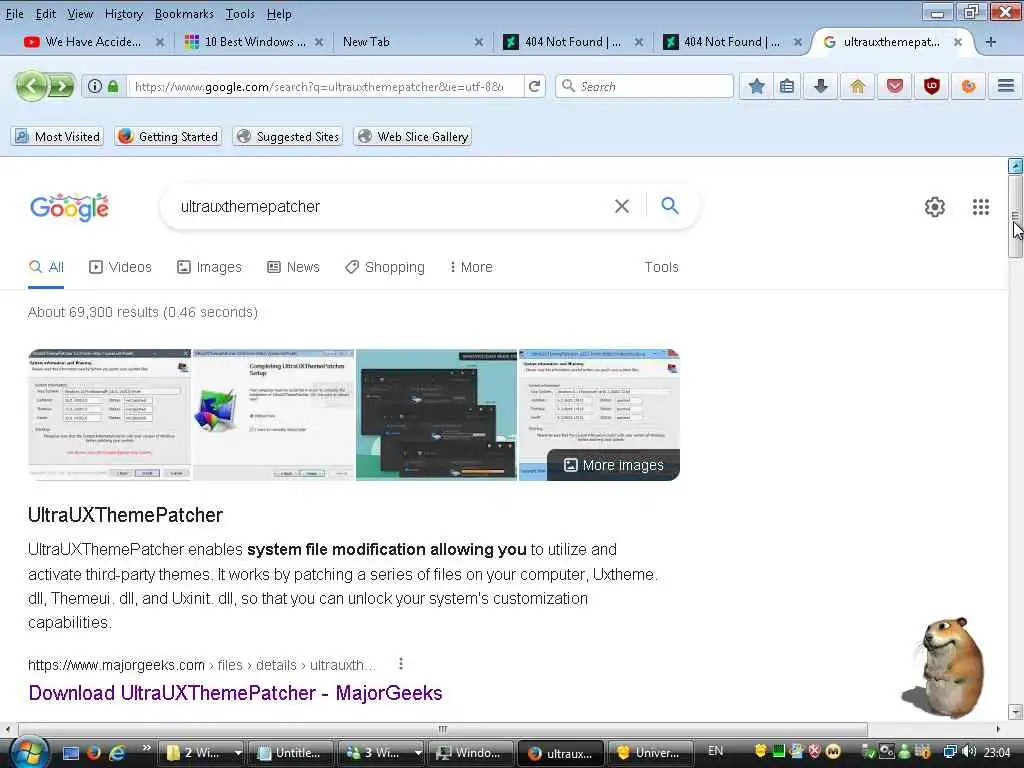
Task: Open 'Download UltraUXThemePatcher - MajorGeeks' link
Action: coord(235,693)
